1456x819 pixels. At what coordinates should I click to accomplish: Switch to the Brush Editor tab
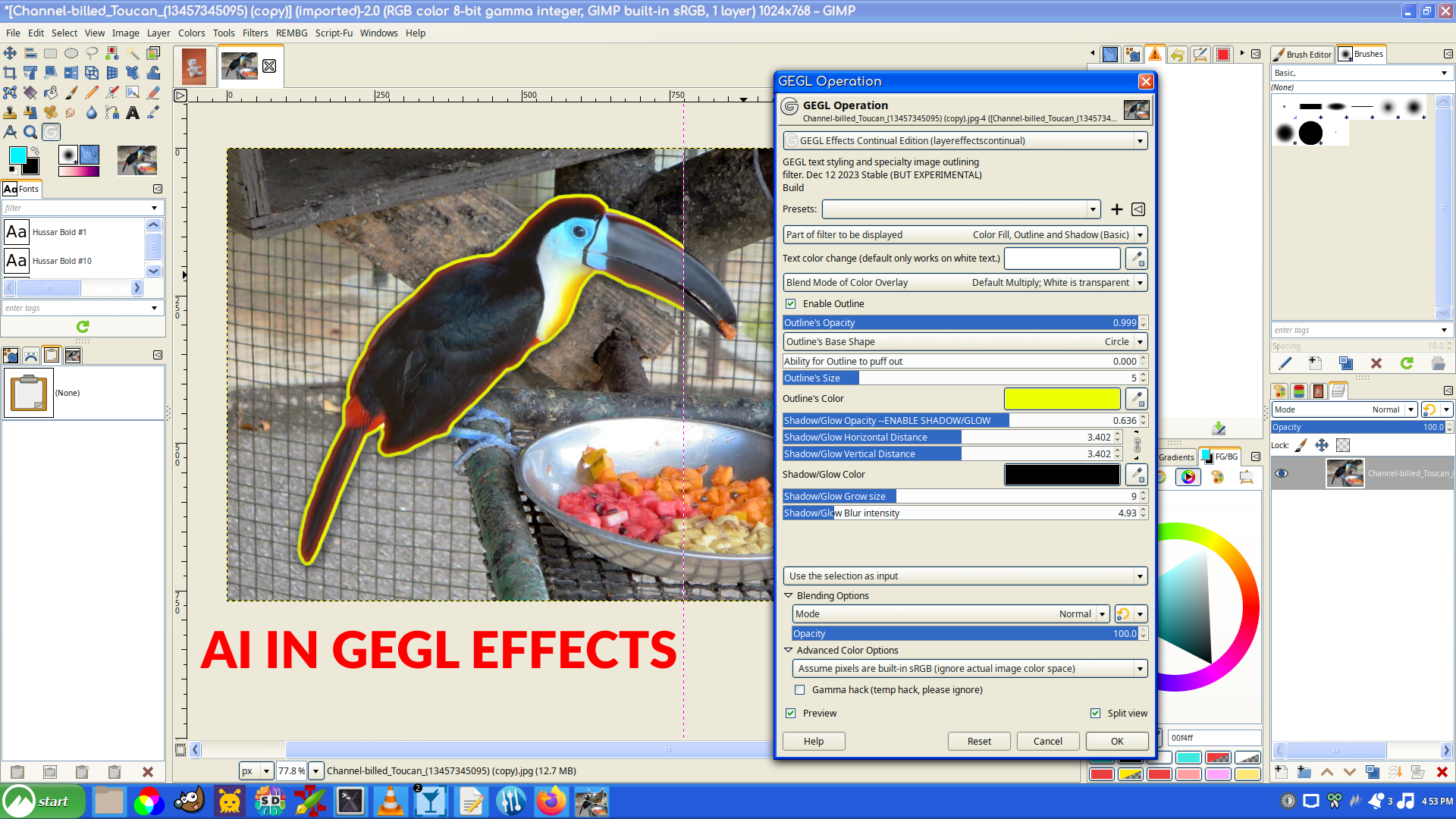point(1303,55)
